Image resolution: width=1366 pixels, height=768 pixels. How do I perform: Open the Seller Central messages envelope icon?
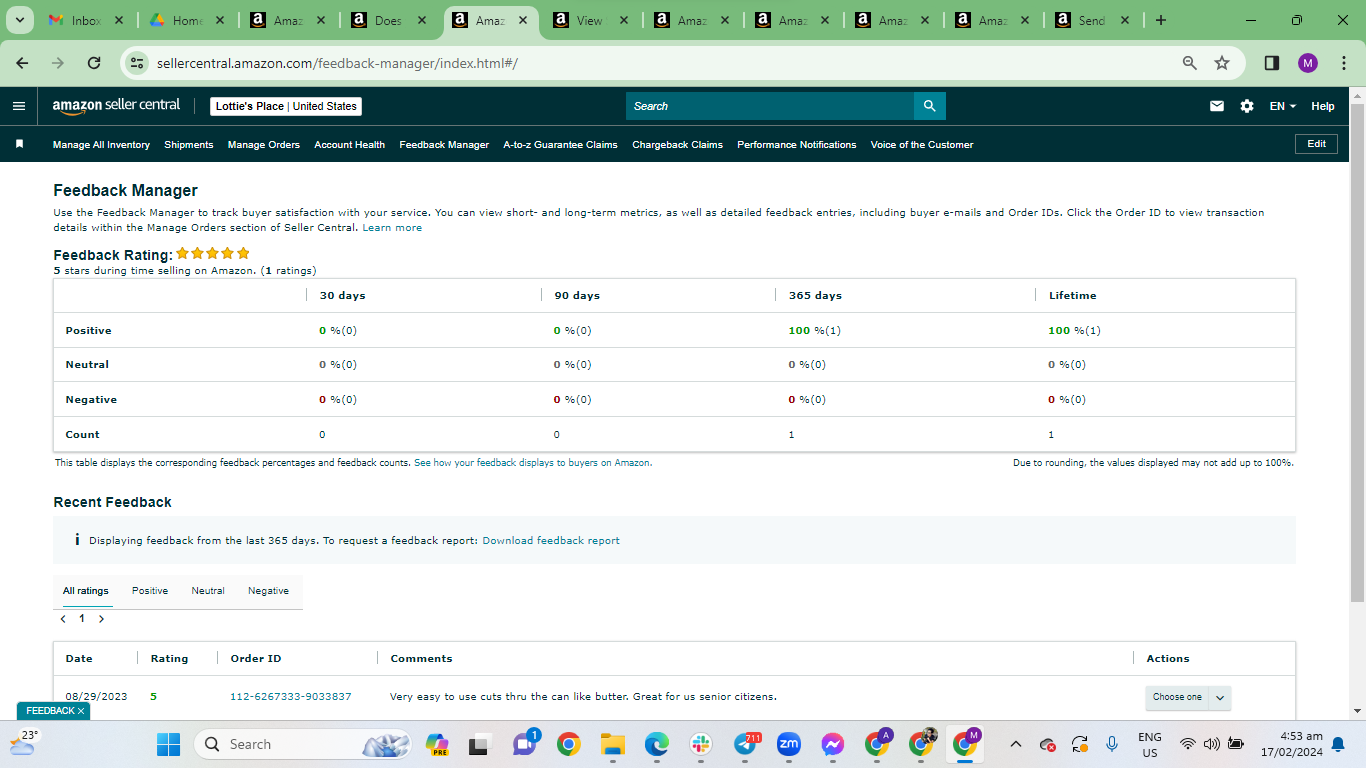click(x=1217, y=106)
